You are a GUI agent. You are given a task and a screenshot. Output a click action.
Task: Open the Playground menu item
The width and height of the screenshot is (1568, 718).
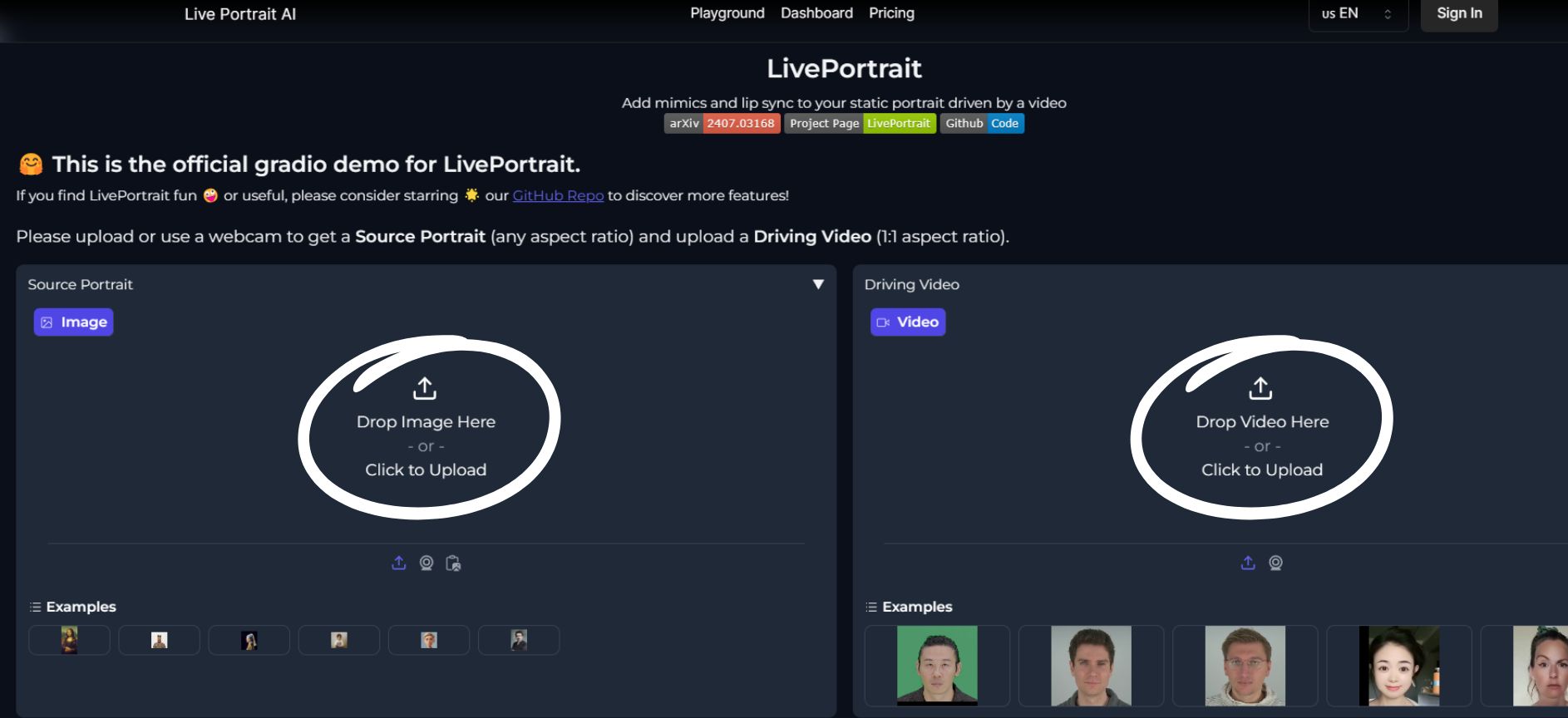(727, 13)
